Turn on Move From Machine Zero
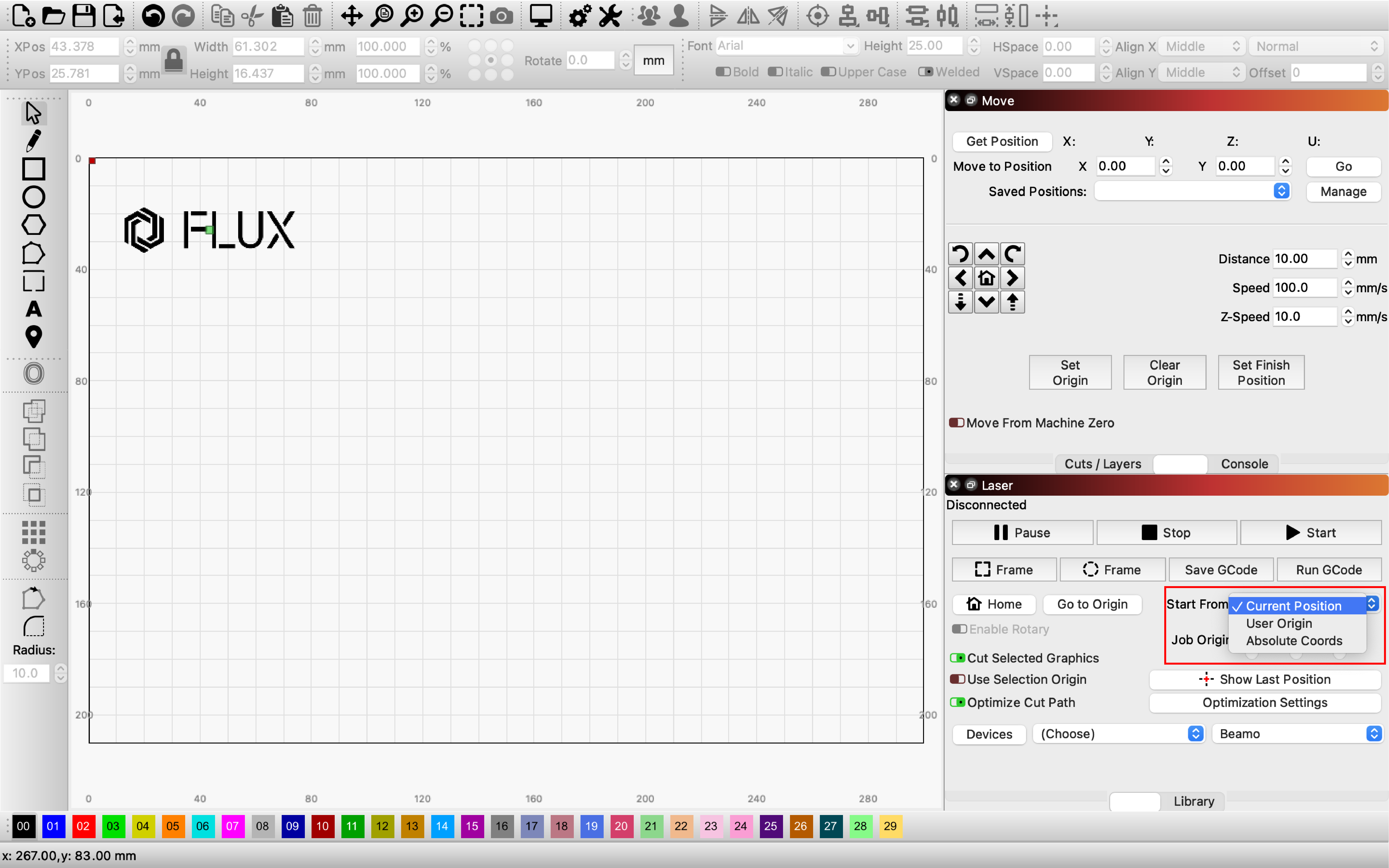 click(x=957, y=423)
